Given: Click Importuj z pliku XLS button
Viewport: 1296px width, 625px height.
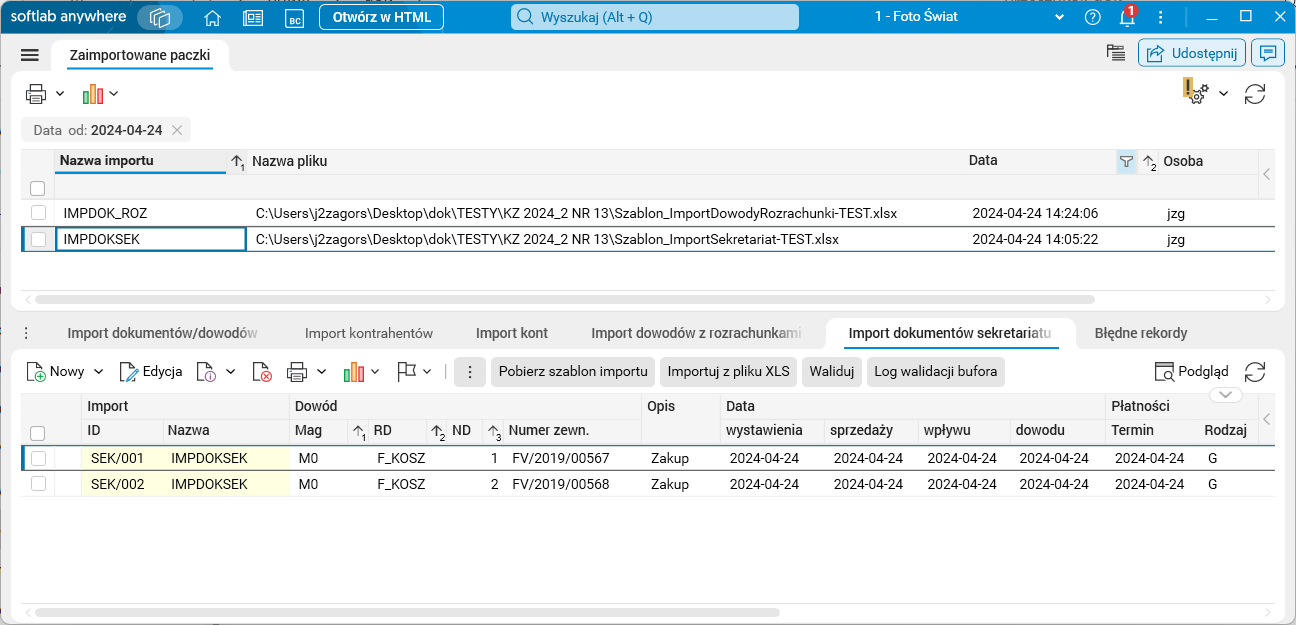Looking at the screenshot, I should 728,372.
